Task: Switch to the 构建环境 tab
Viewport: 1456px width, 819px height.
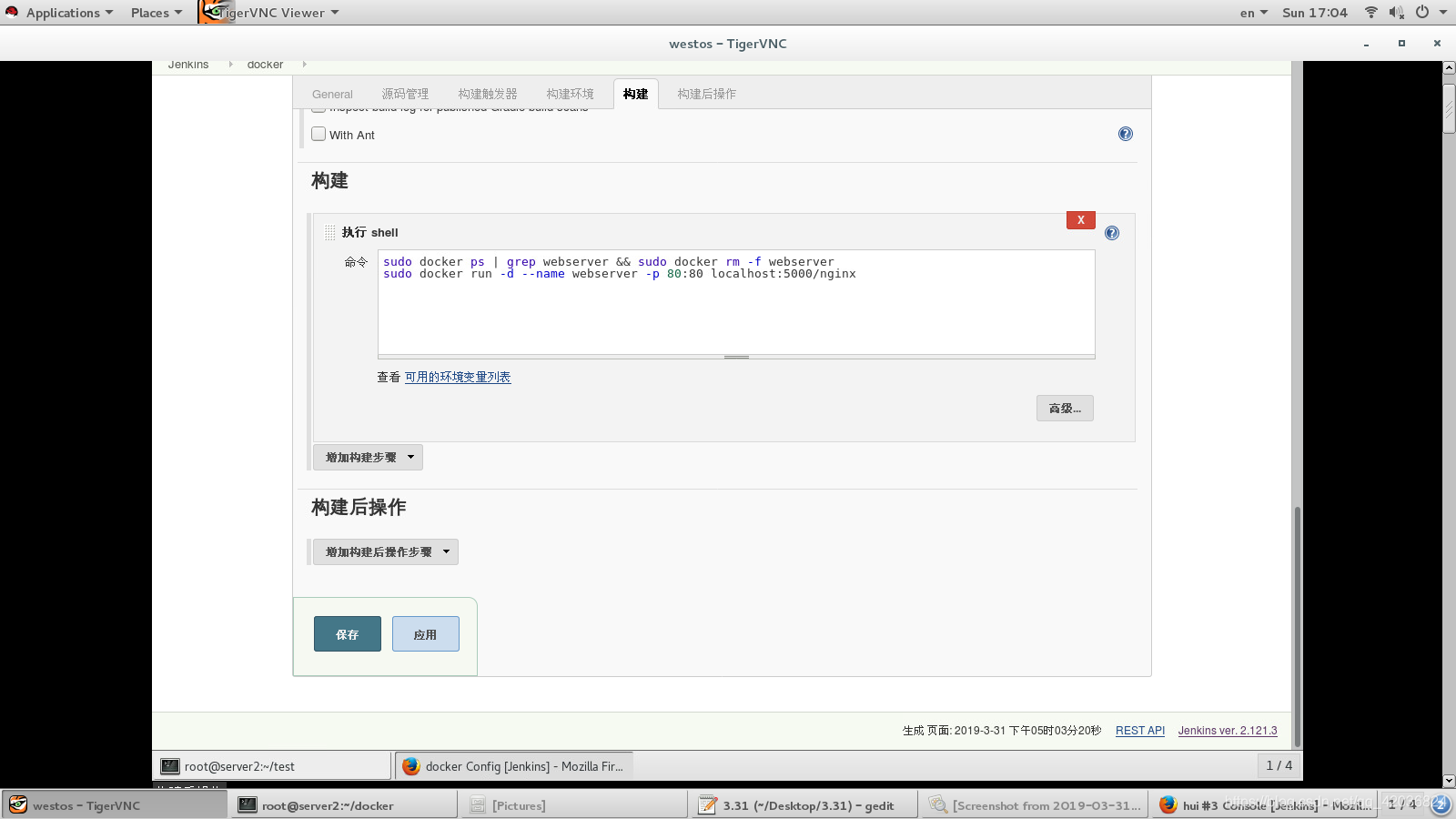Action: [571, 94]
